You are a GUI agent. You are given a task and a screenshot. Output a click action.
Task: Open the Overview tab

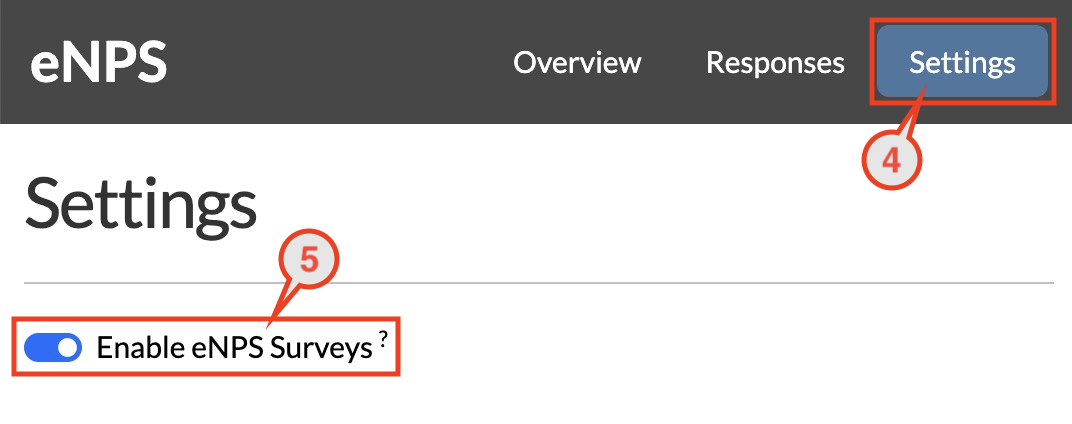[x=578, y=63]
